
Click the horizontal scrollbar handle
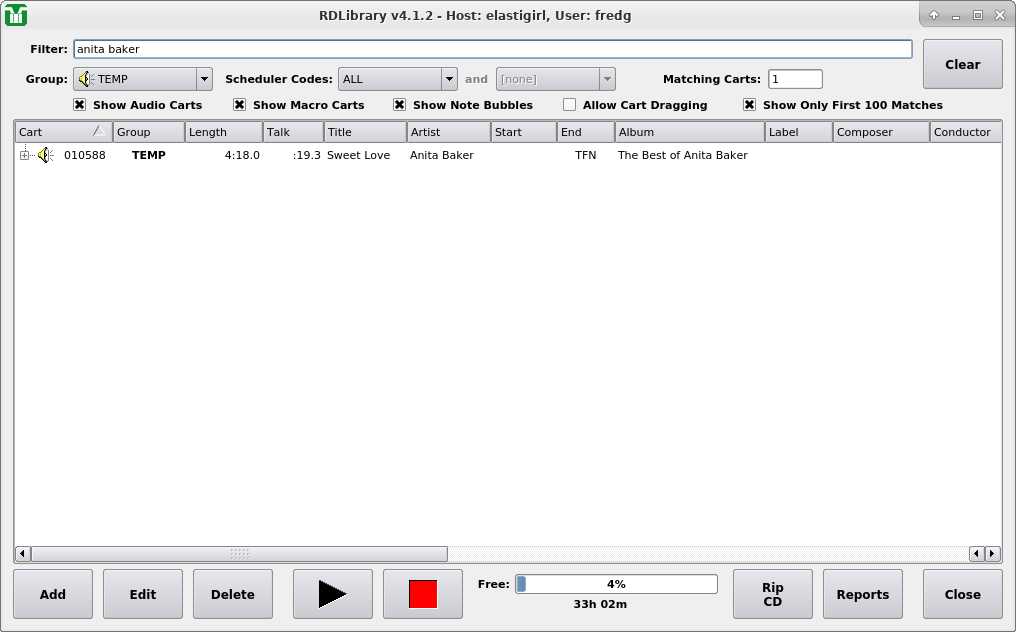(x=239, y=554)
